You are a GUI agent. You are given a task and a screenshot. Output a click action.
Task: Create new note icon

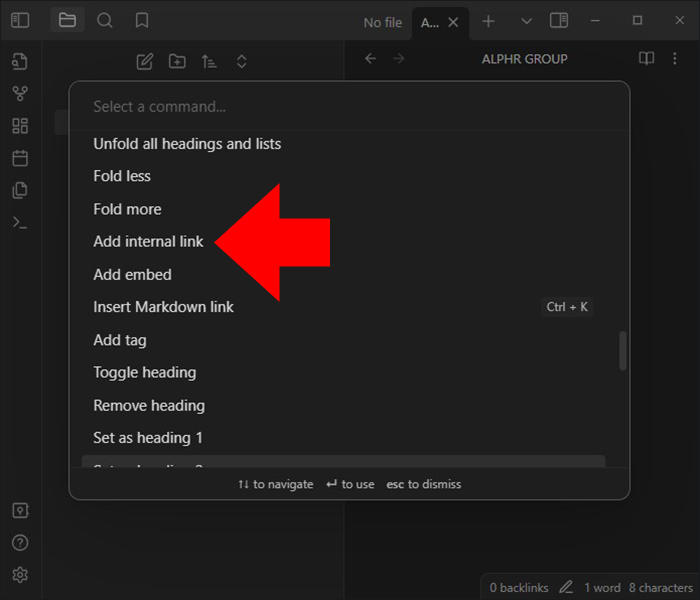[145, 62]
